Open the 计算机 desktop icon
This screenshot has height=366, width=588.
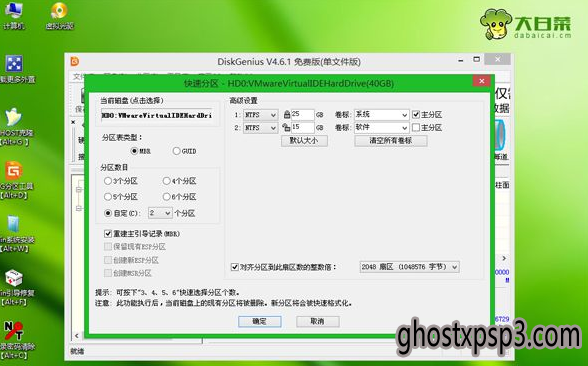[x=14, y=15]
